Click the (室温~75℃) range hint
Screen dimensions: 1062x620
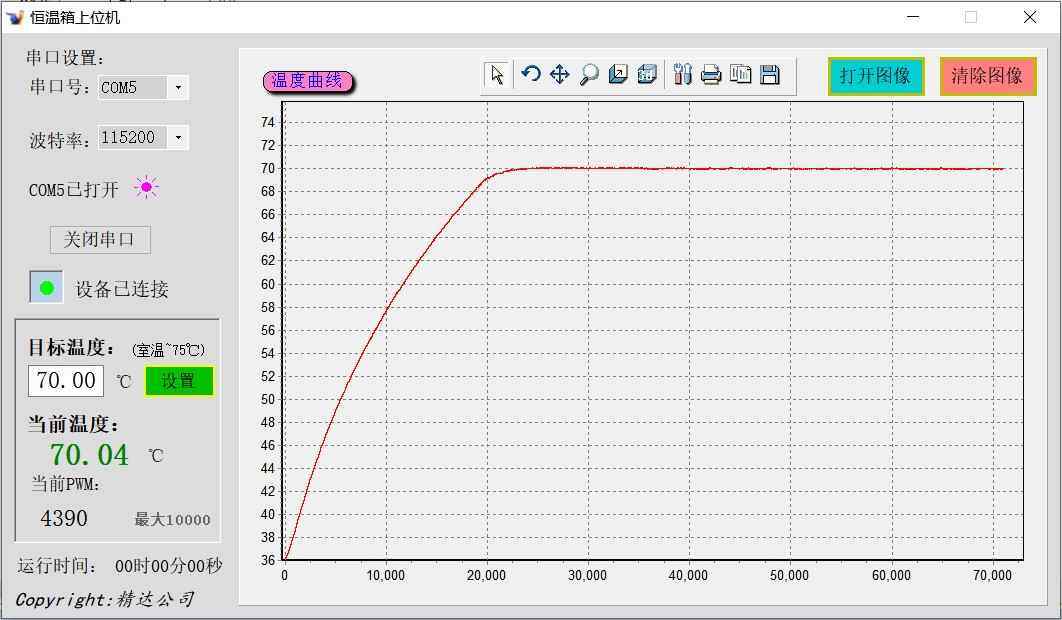point(168,350)
